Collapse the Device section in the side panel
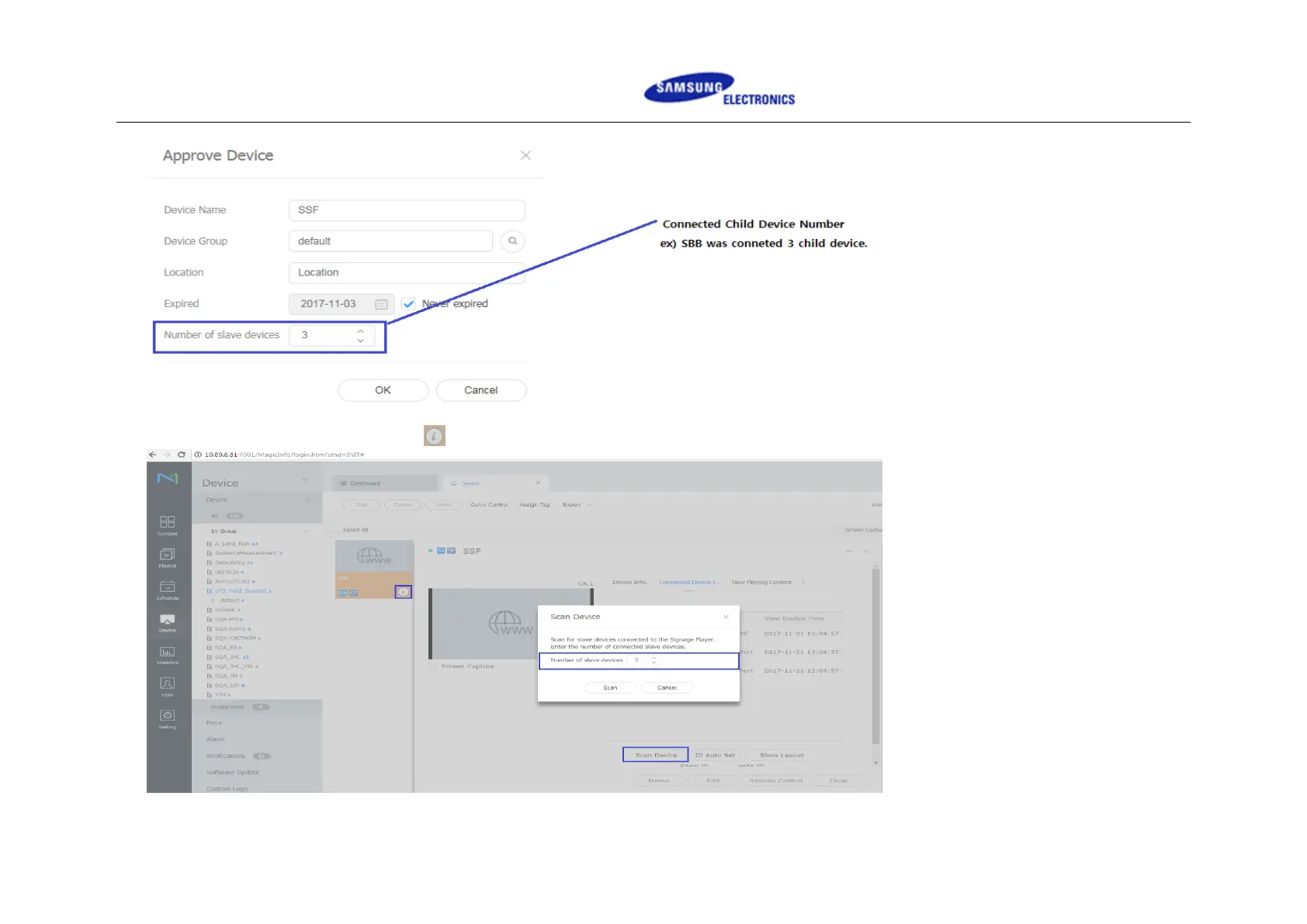Image resolution: width=1307 pixels, height=924 pixels. click(x=307, y=500)
